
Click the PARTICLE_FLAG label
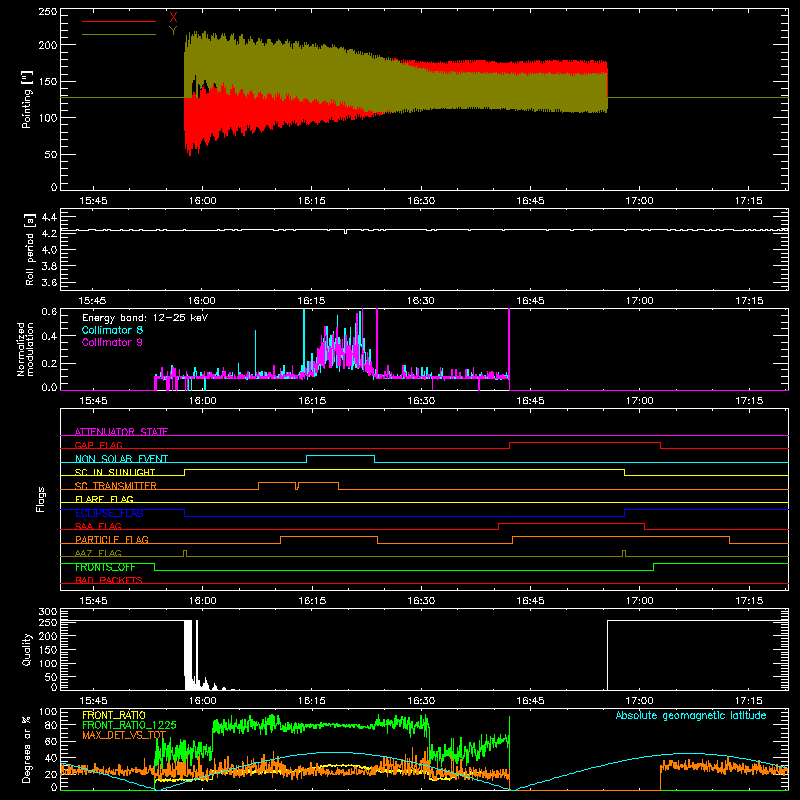click(x=112, y=540)
